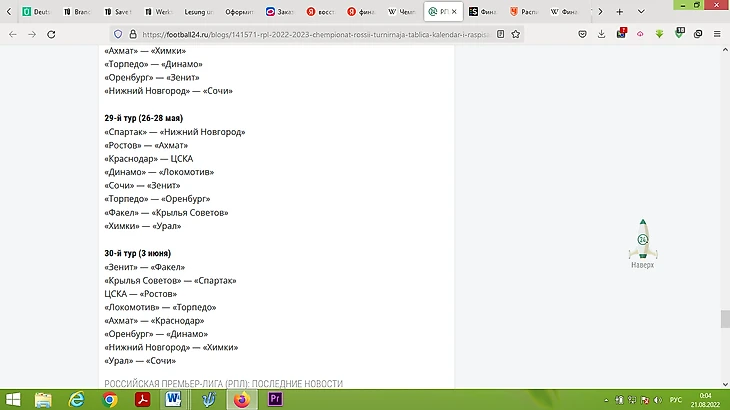Open Adobe Premiere Pro from the taskbar
730x410 pixels.
point(274,399)
